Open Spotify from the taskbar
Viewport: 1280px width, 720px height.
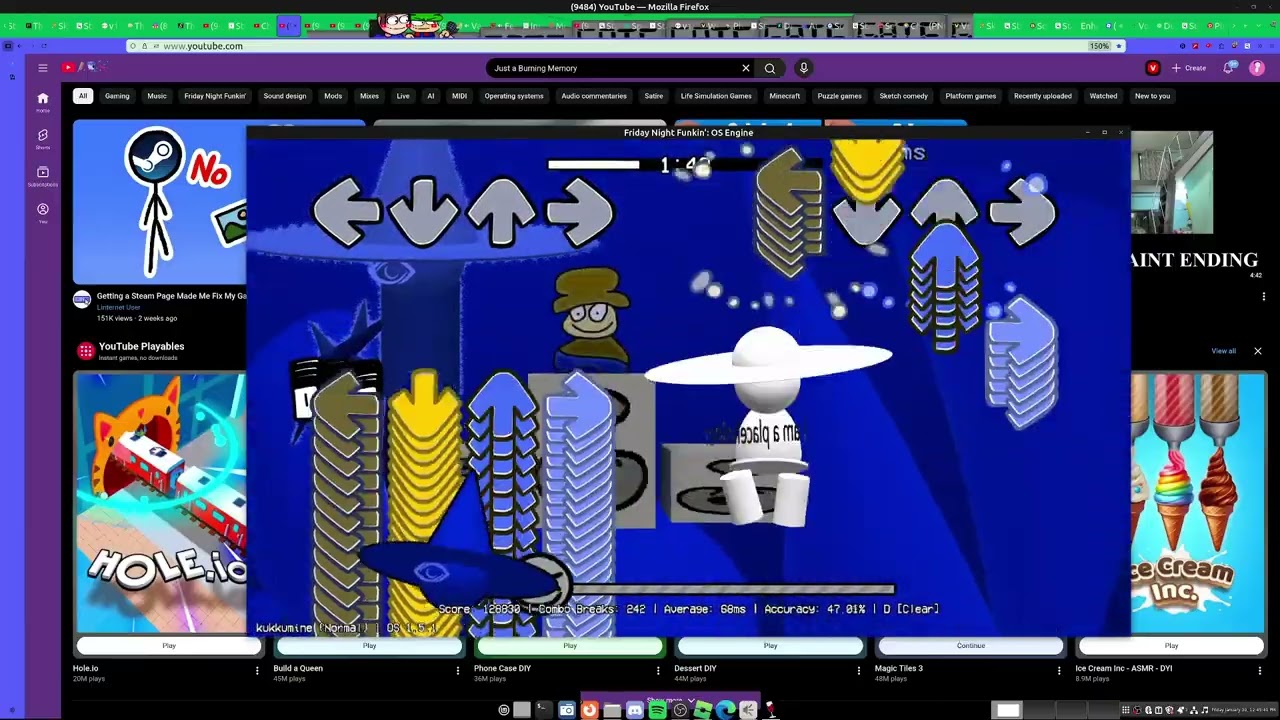point(657,710)
